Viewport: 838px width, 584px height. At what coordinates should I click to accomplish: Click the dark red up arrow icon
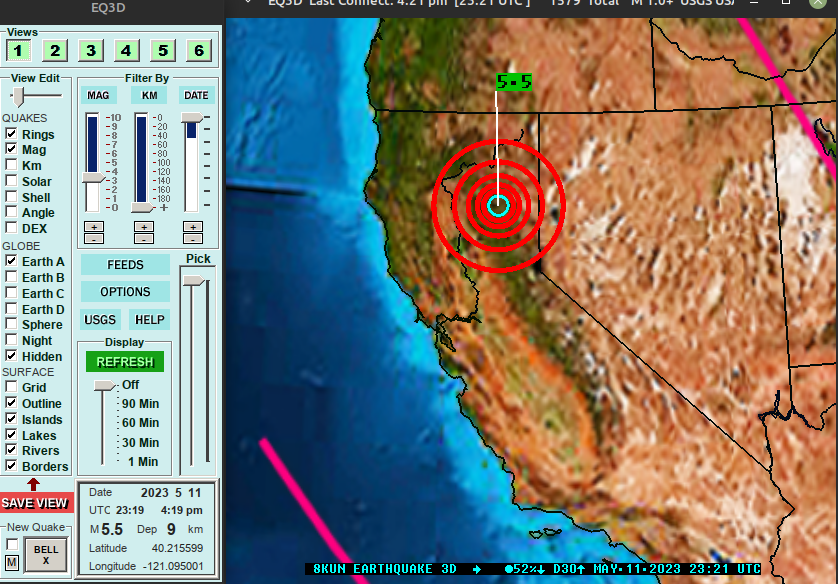(x=34, y=484)
